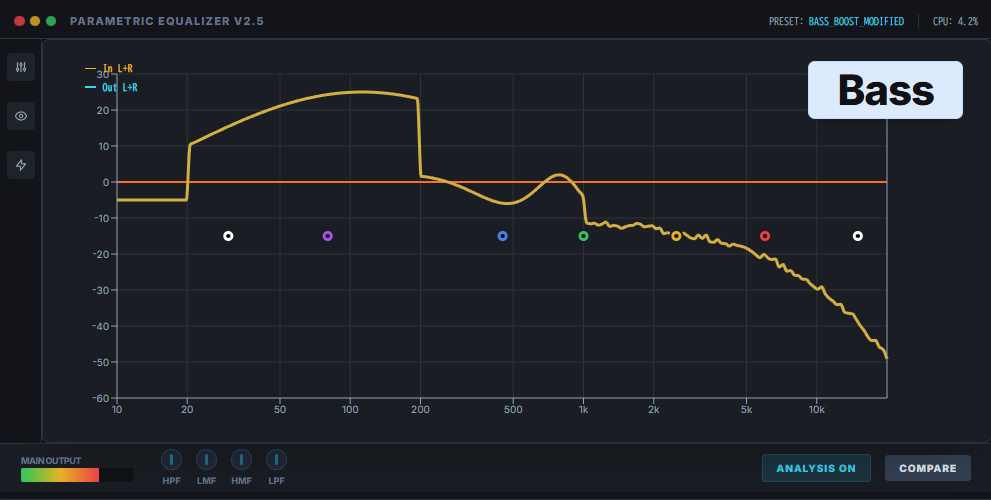Screen dimensions: 991x500
Task: Select the leftmost white EQ band node
Action: (228, 236)
